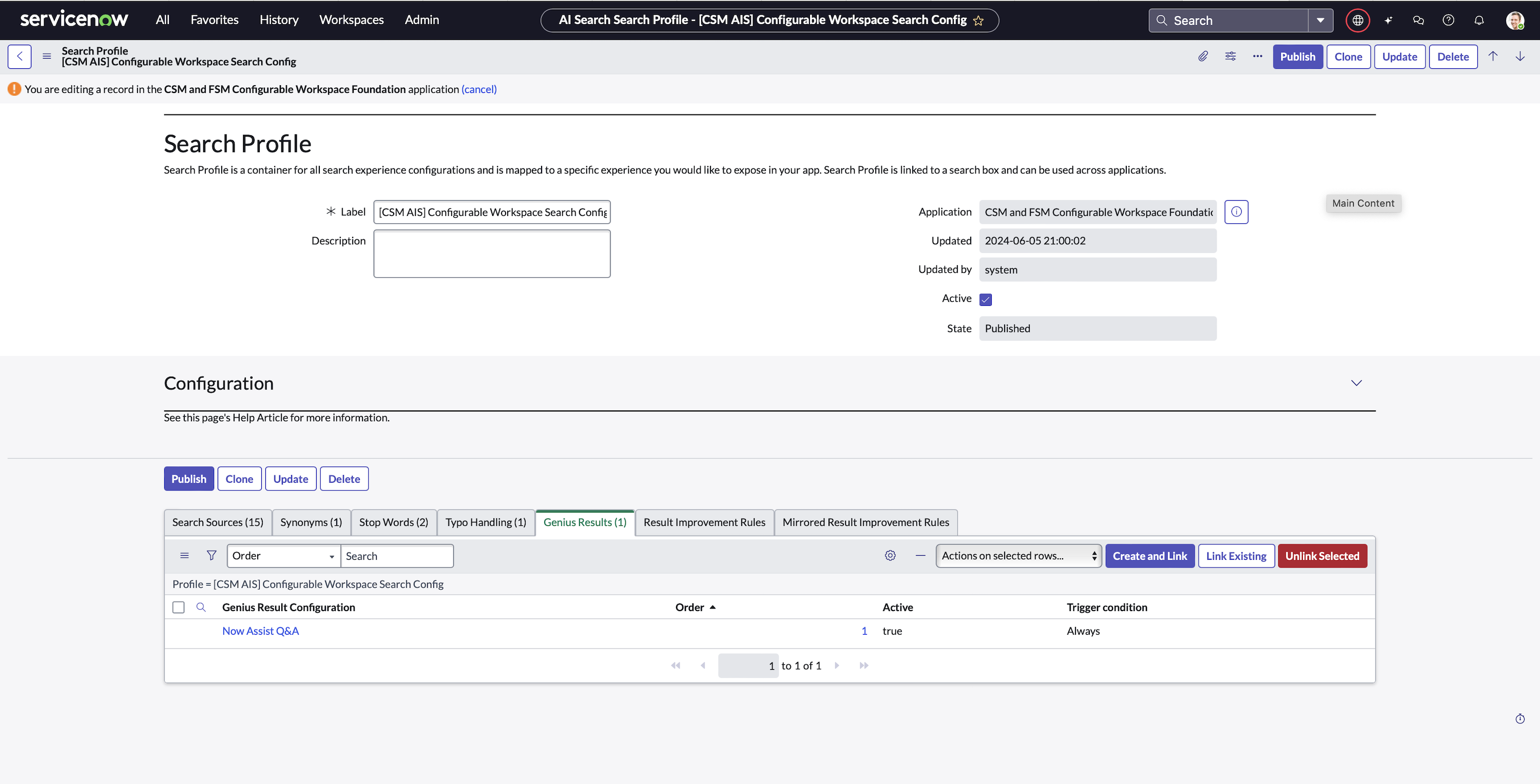
Task: Click the Description text area
Action: (x=491, y=253)
